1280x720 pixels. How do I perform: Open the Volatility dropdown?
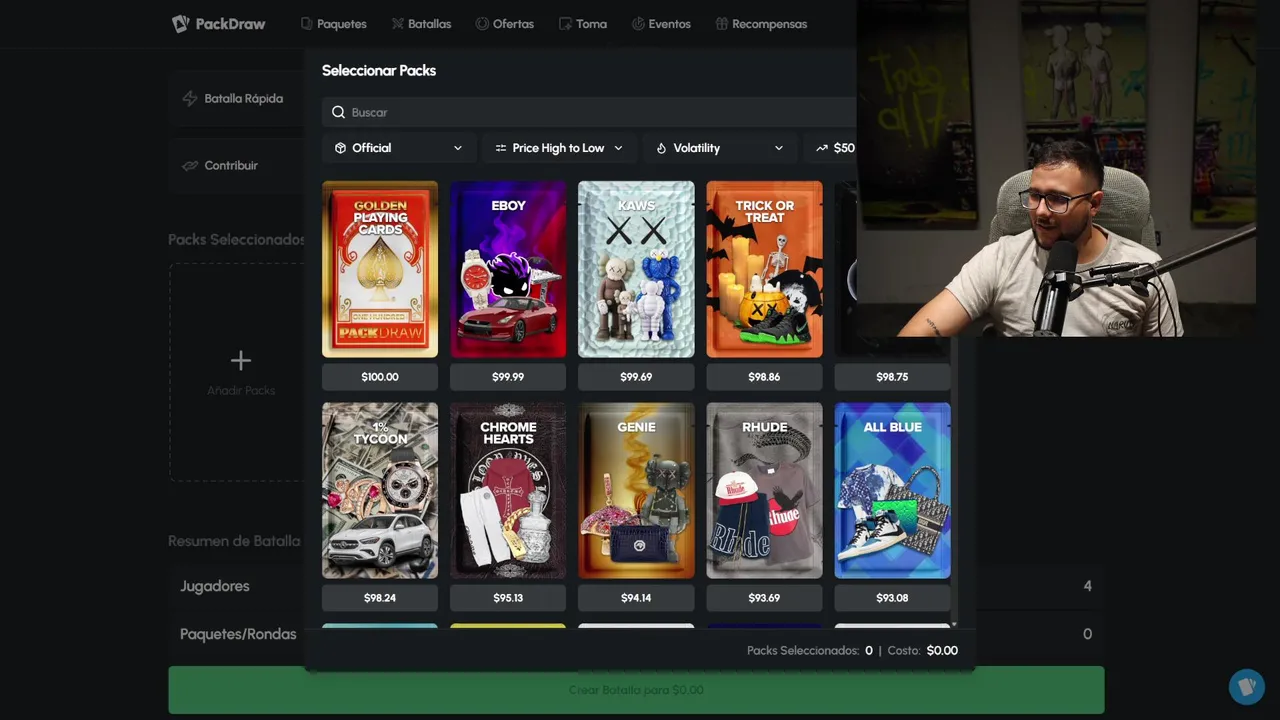(719, 148)
